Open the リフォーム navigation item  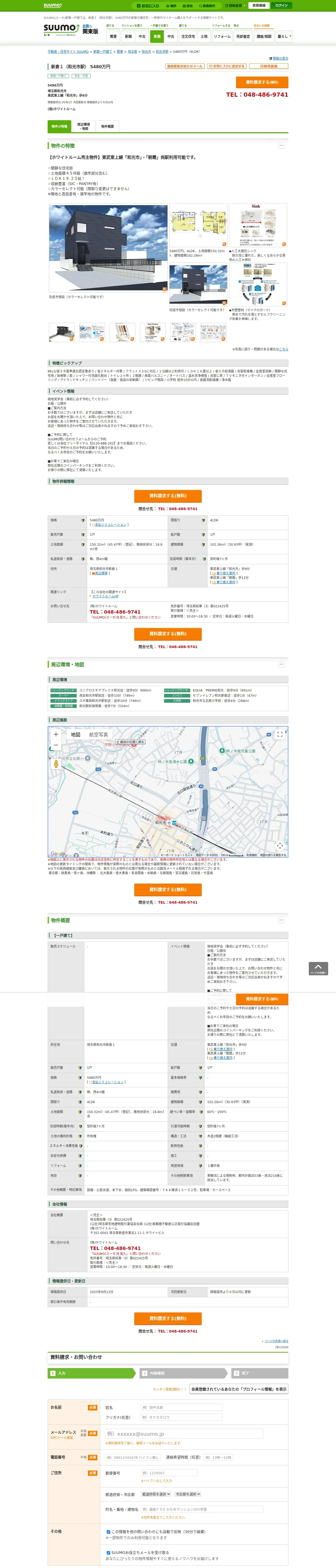(222, 37)
